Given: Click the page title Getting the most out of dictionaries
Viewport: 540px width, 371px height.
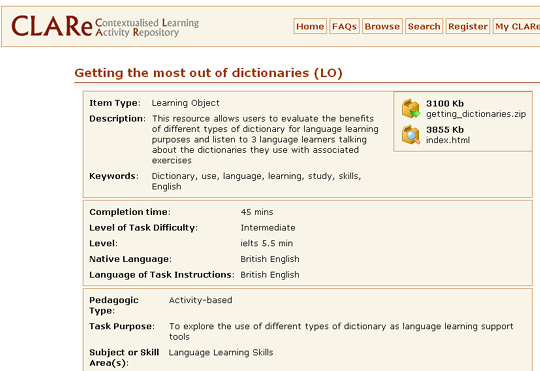Looking at the screenshot, I should click(x=208, y=73).
